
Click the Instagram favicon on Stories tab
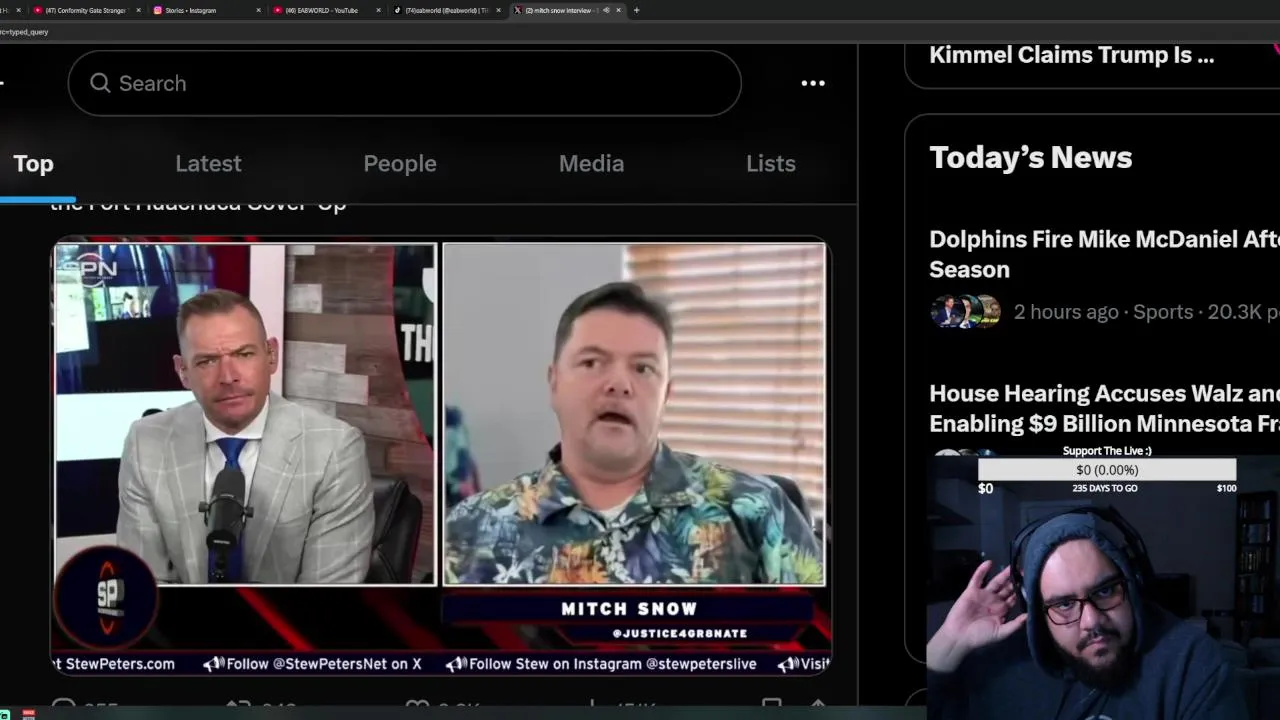click(x=158, y=10)
